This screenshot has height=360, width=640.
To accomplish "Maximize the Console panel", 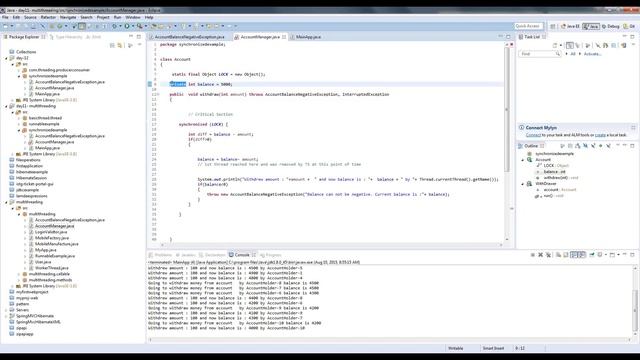I will tap(632, 255).
